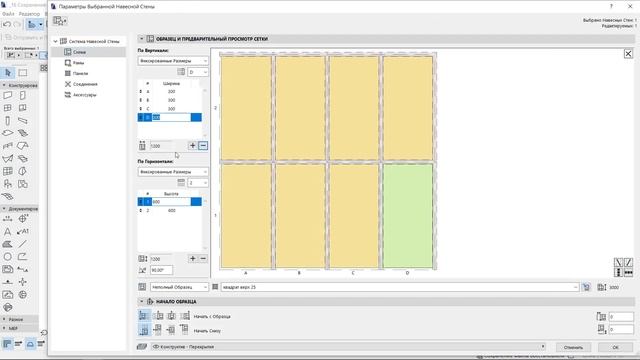This screenshot has height=360, width=640.
Task: Collapse the Образец и предварительный просмотр сетки section
Action: point(142,39)
